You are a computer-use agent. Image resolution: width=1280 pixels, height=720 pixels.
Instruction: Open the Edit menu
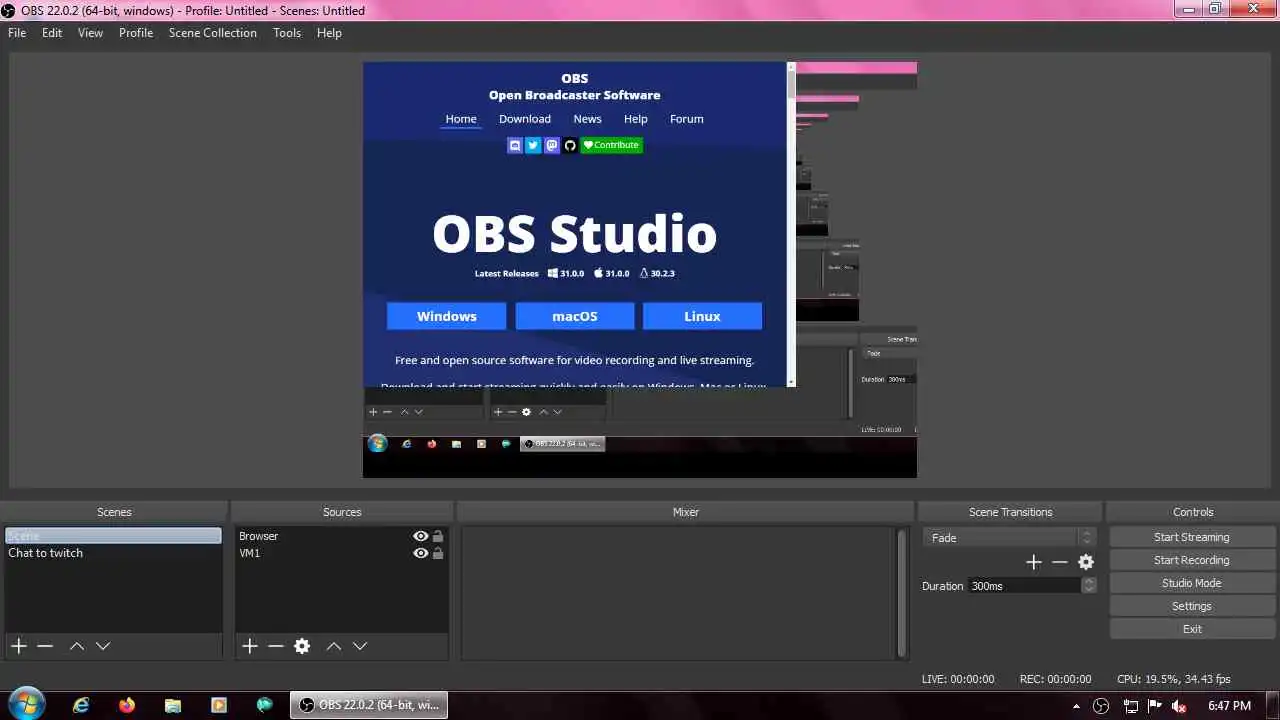tap(52, 33)
